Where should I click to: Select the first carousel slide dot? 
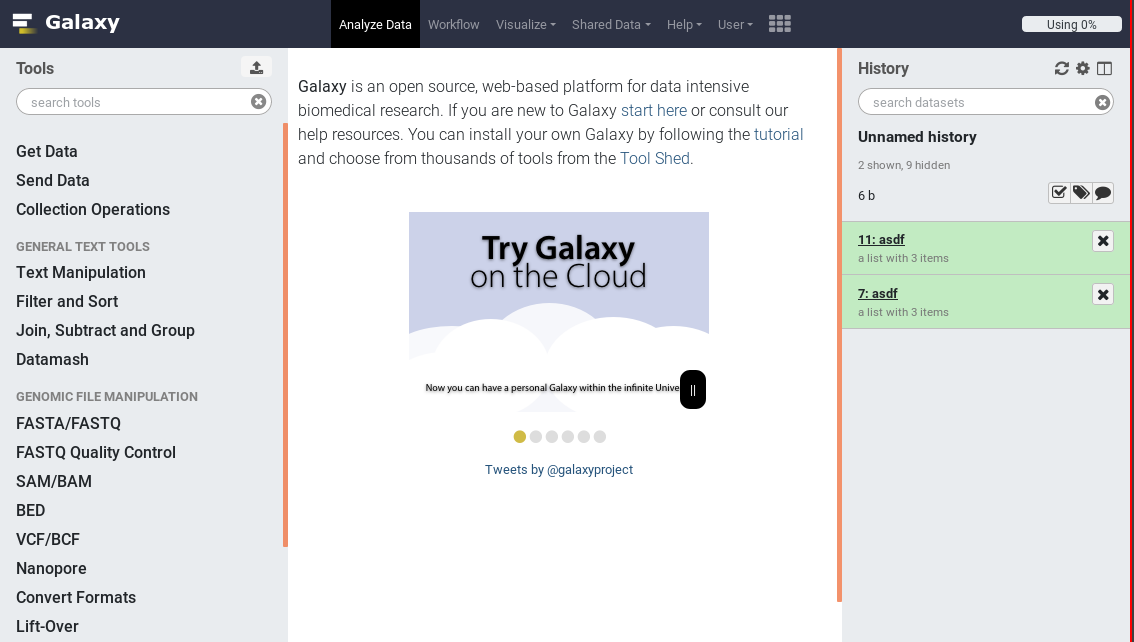pyautogui.click(x=519, y=436)
